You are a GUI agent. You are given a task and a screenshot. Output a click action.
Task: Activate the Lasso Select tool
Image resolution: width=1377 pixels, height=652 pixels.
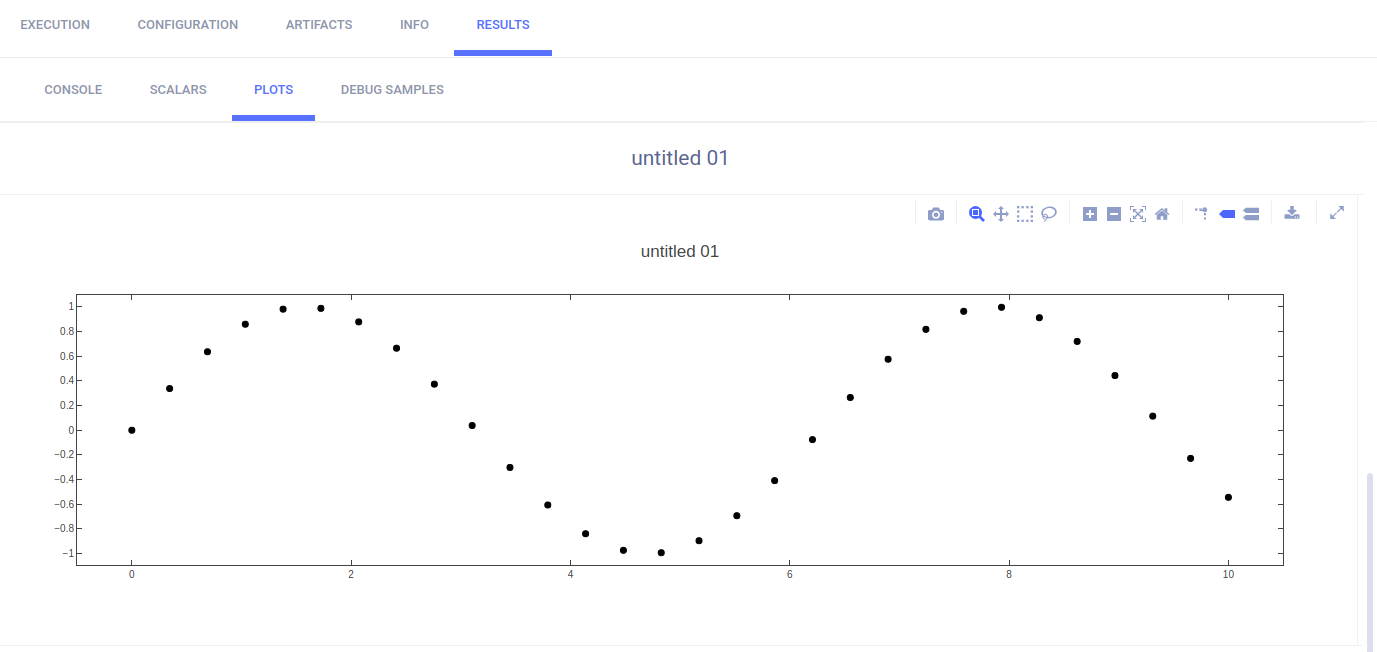[1049, 214]
